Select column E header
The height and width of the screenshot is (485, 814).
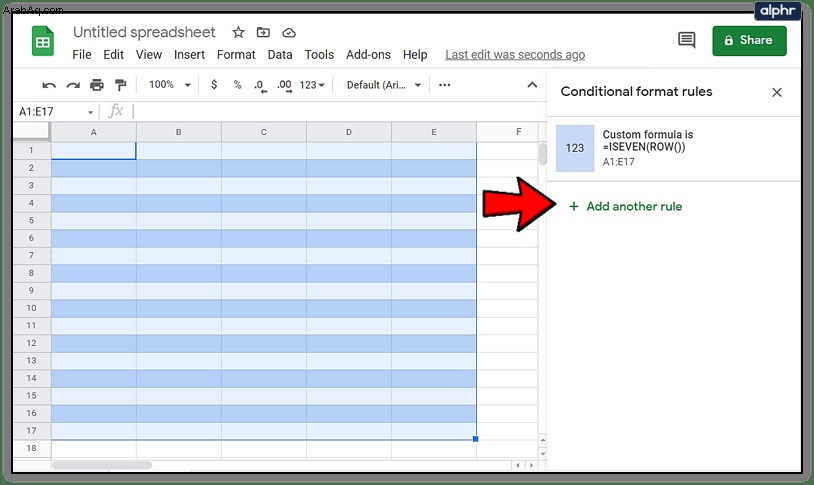pos(434,132)
